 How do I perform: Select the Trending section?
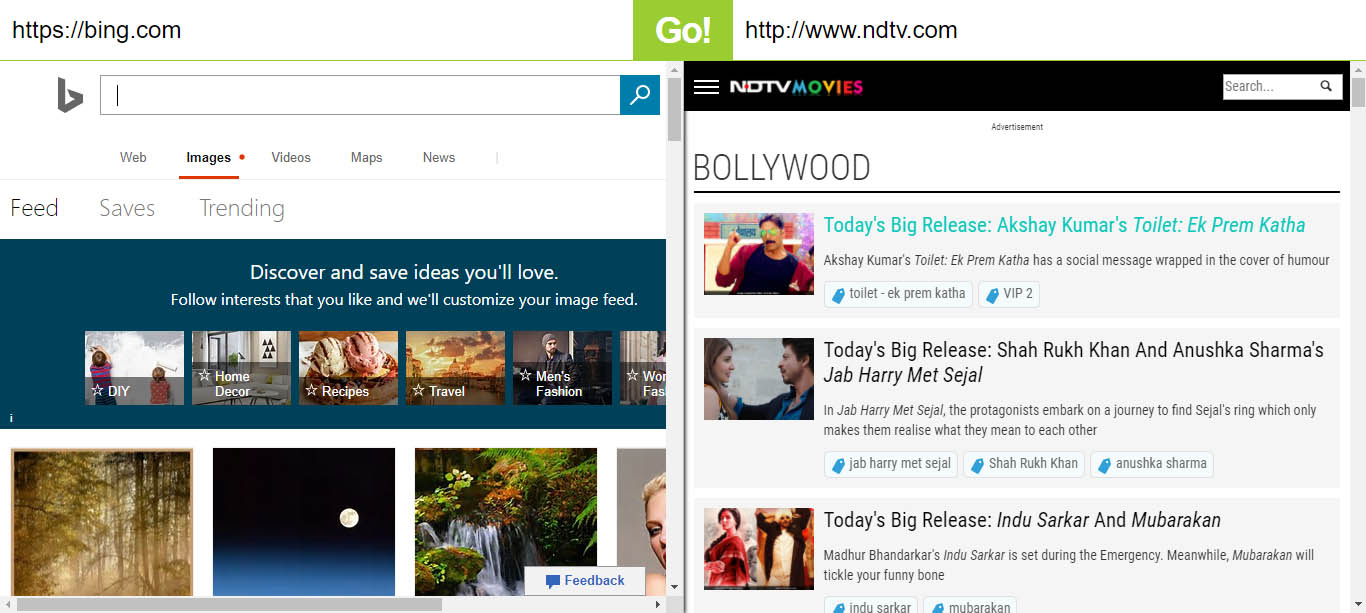[242, 208]
